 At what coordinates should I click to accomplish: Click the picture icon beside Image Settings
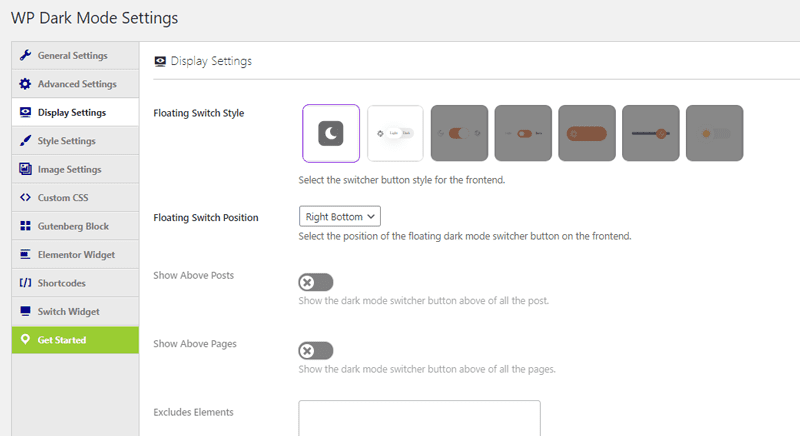(25, 169)
